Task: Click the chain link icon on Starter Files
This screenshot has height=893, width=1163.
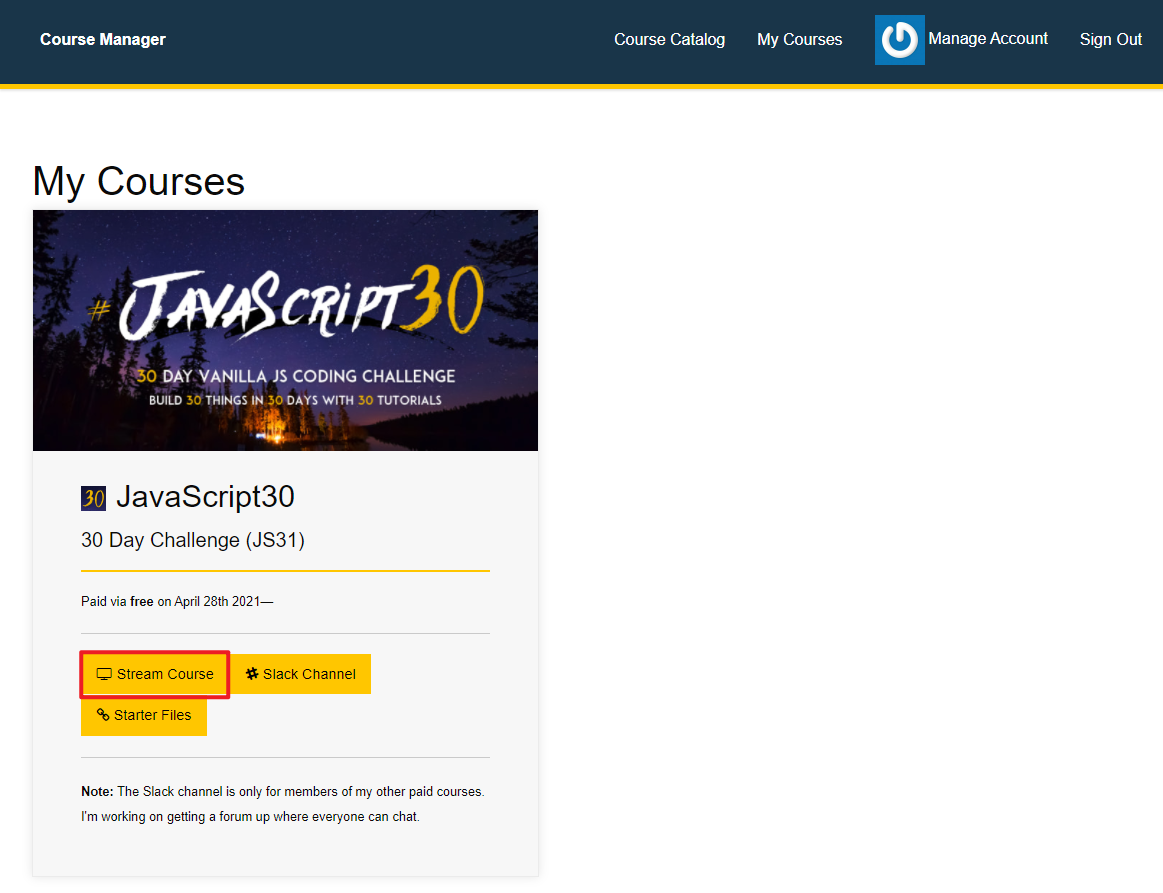Action: tap(102, 715)
